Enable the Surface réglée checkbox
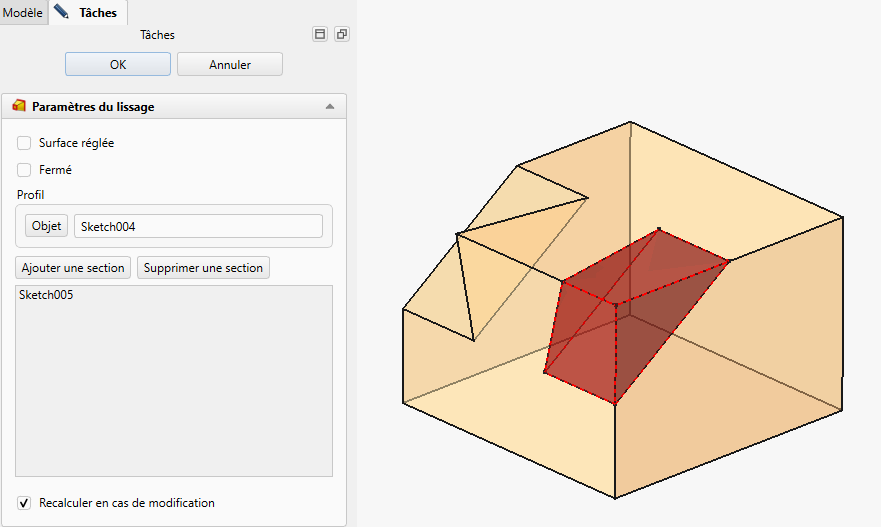Image resolution: width=881 pixels, height=527 pixels. [24, 143]
